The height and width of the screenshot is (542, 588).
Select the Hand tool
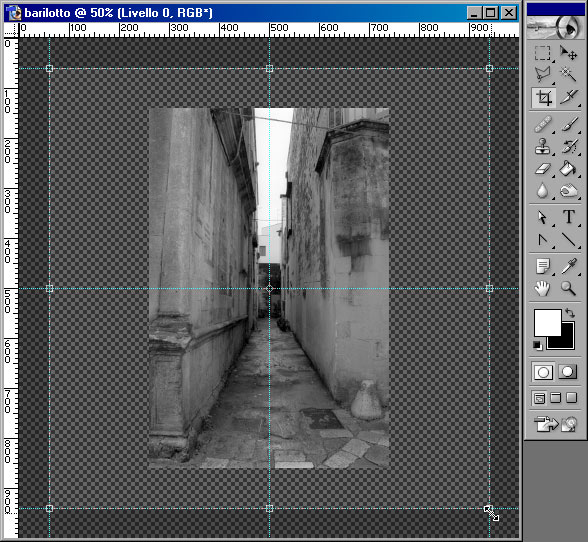tap(542, 288)
